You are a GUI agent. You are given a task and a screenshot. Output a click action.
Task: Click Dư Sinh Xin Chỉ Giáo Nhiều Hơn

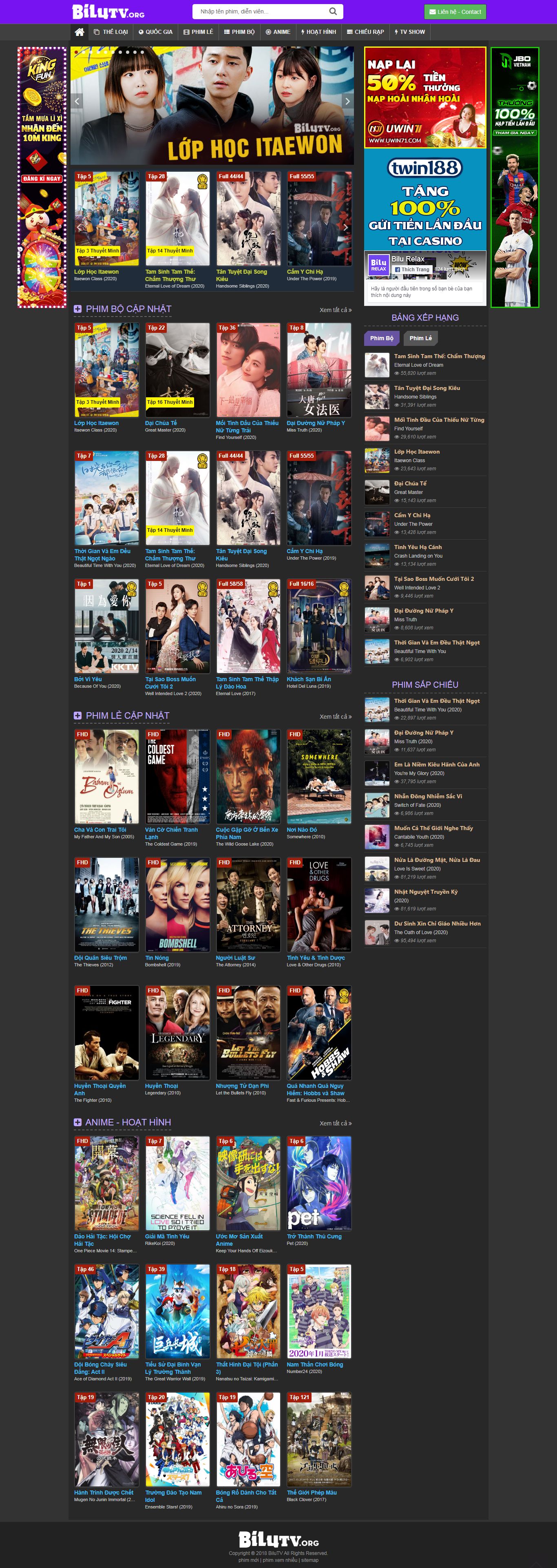[426, 931]
